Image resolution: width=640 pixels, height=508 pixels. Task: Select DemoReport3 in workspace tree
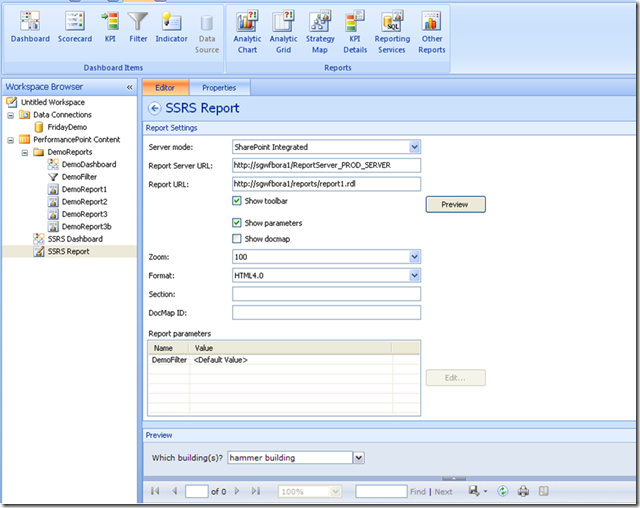84,214
